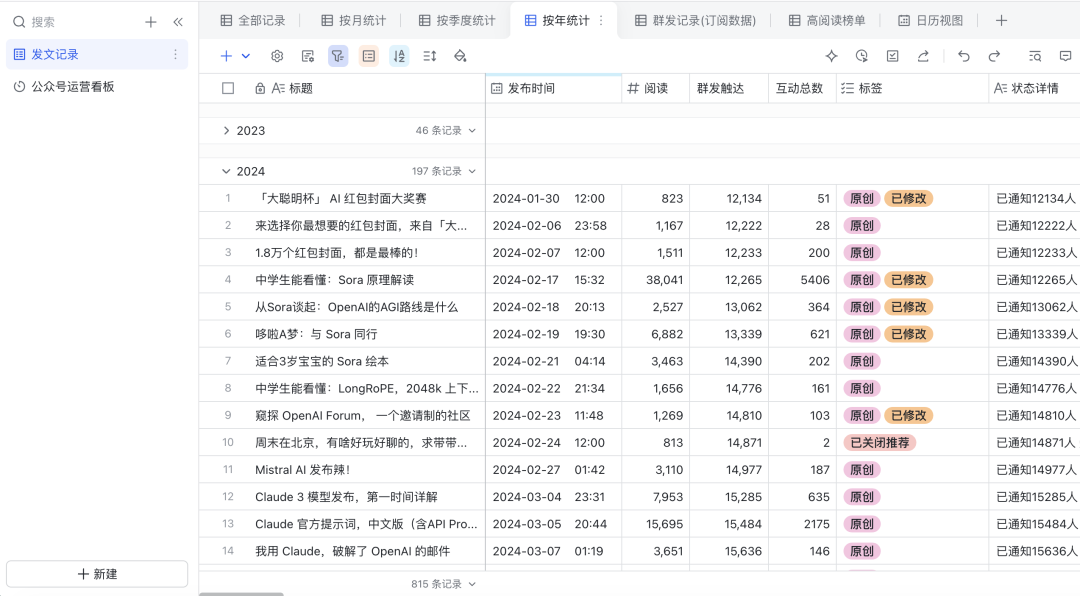Open the paint bucket fill color icon

460,56
